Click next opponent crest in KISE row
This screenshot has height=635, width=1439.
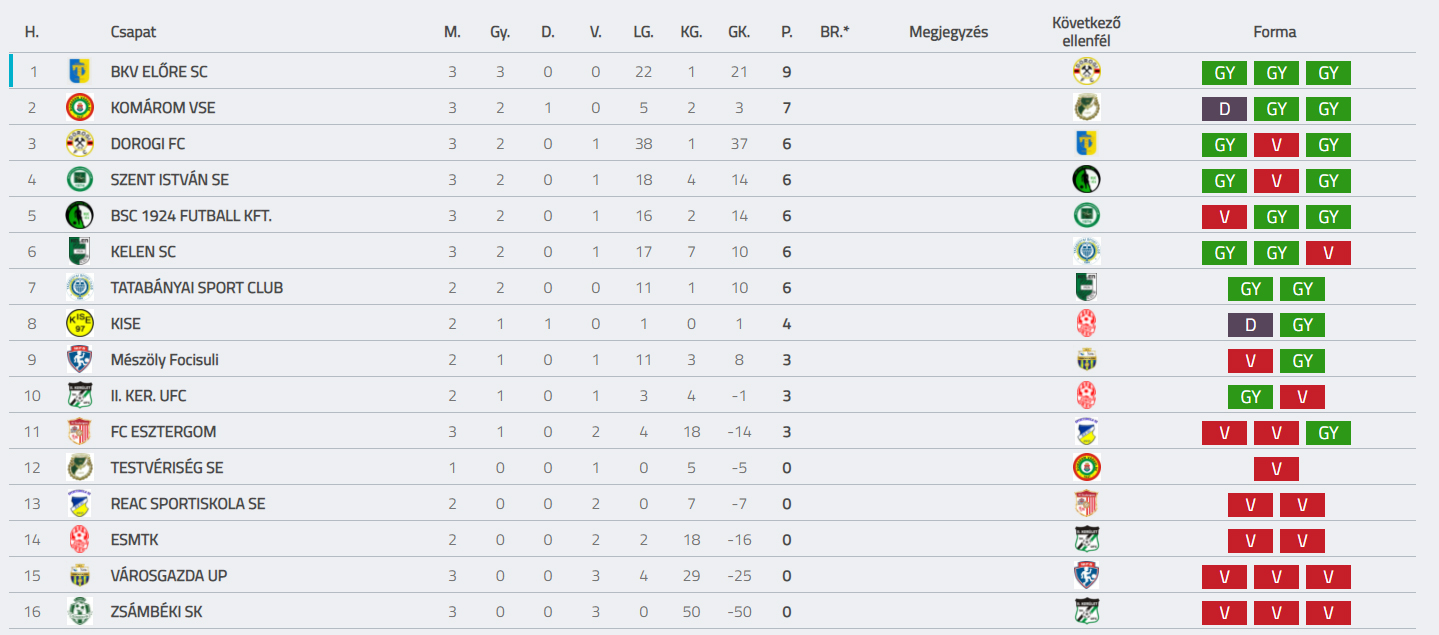(x=1087, y=324)
